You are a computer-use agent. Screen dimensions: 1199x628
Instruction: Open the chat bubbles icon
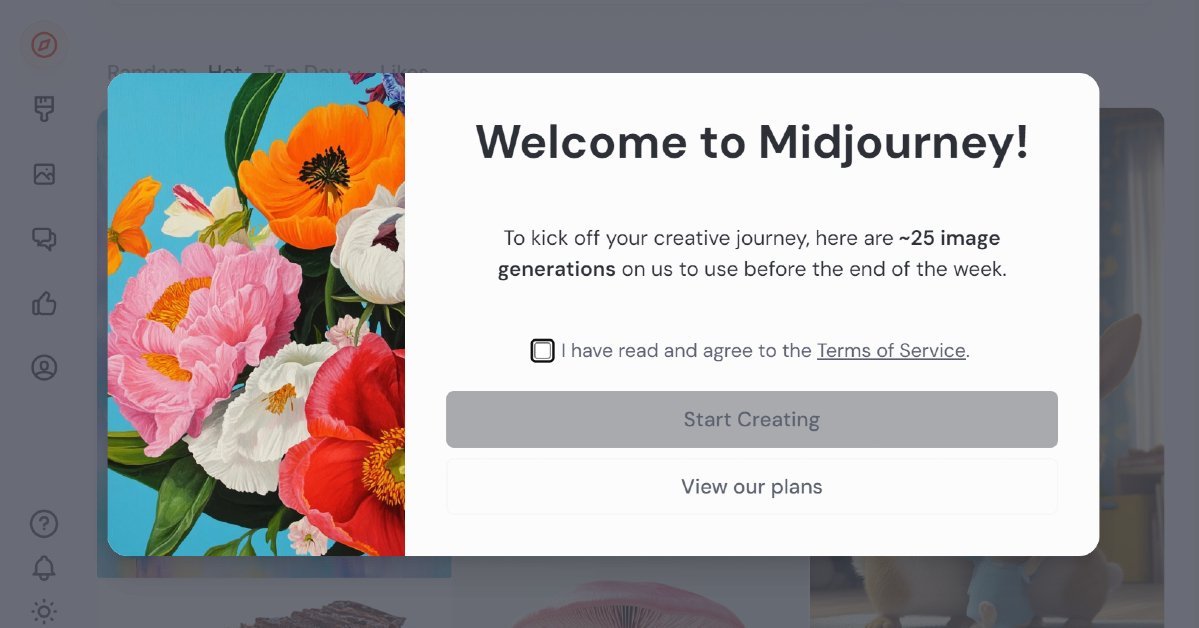(x=44, y=239)
